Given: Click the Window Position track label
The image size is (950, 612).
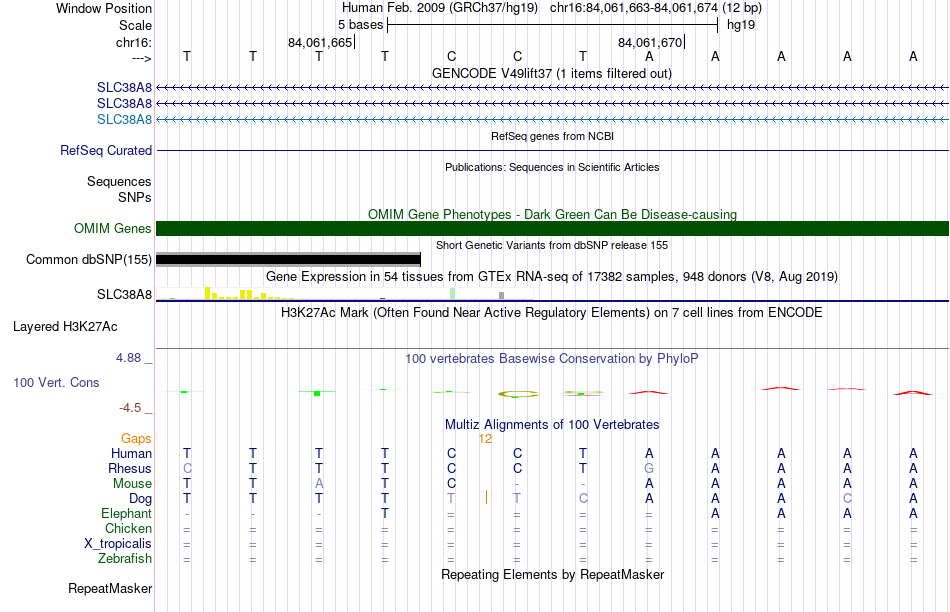Looking at the screenshot, I should click(x=104, y=8).
